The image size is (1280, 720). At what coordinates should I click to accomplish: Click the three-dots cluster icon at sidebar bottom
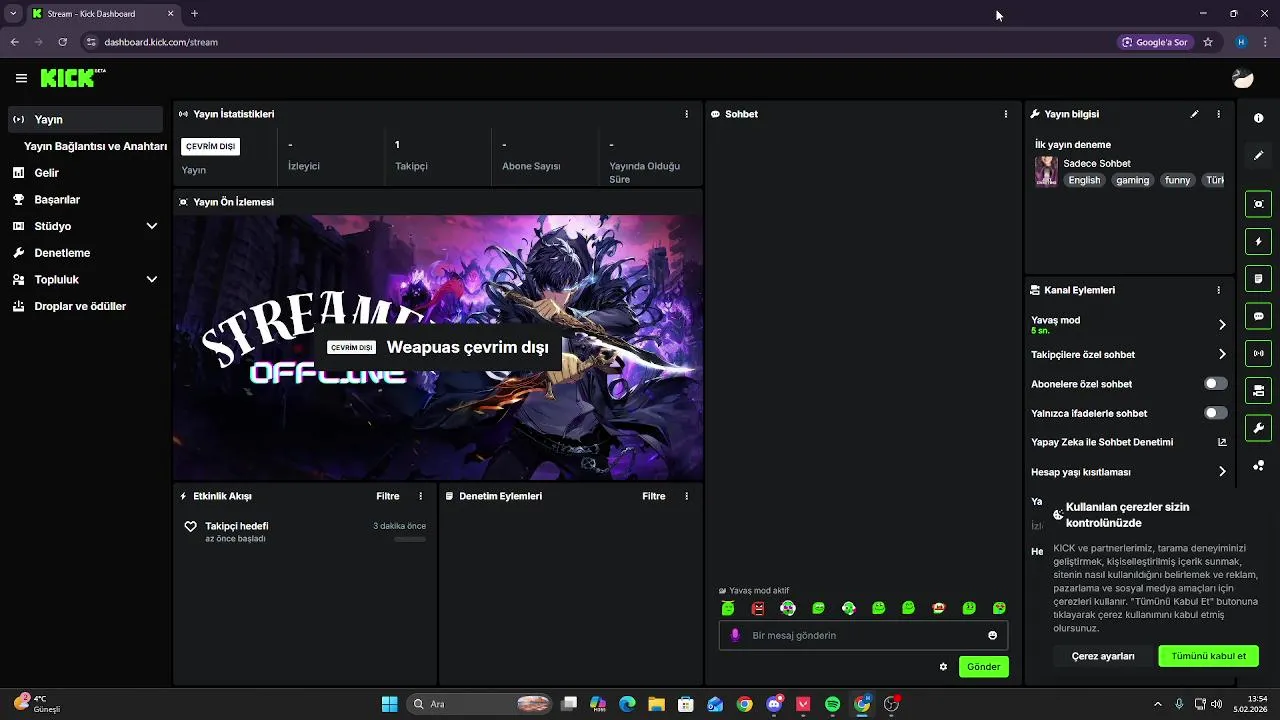point(1258,465)
